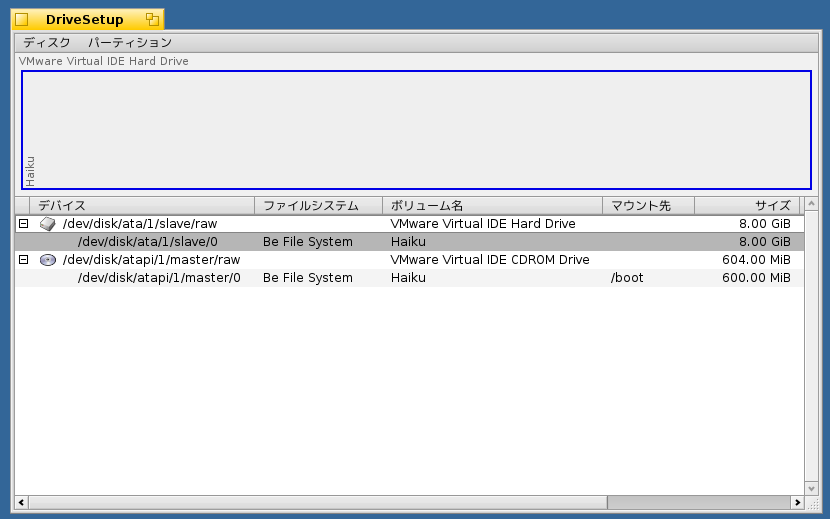Click the hard drive icon for ata slave

point(48,223)
